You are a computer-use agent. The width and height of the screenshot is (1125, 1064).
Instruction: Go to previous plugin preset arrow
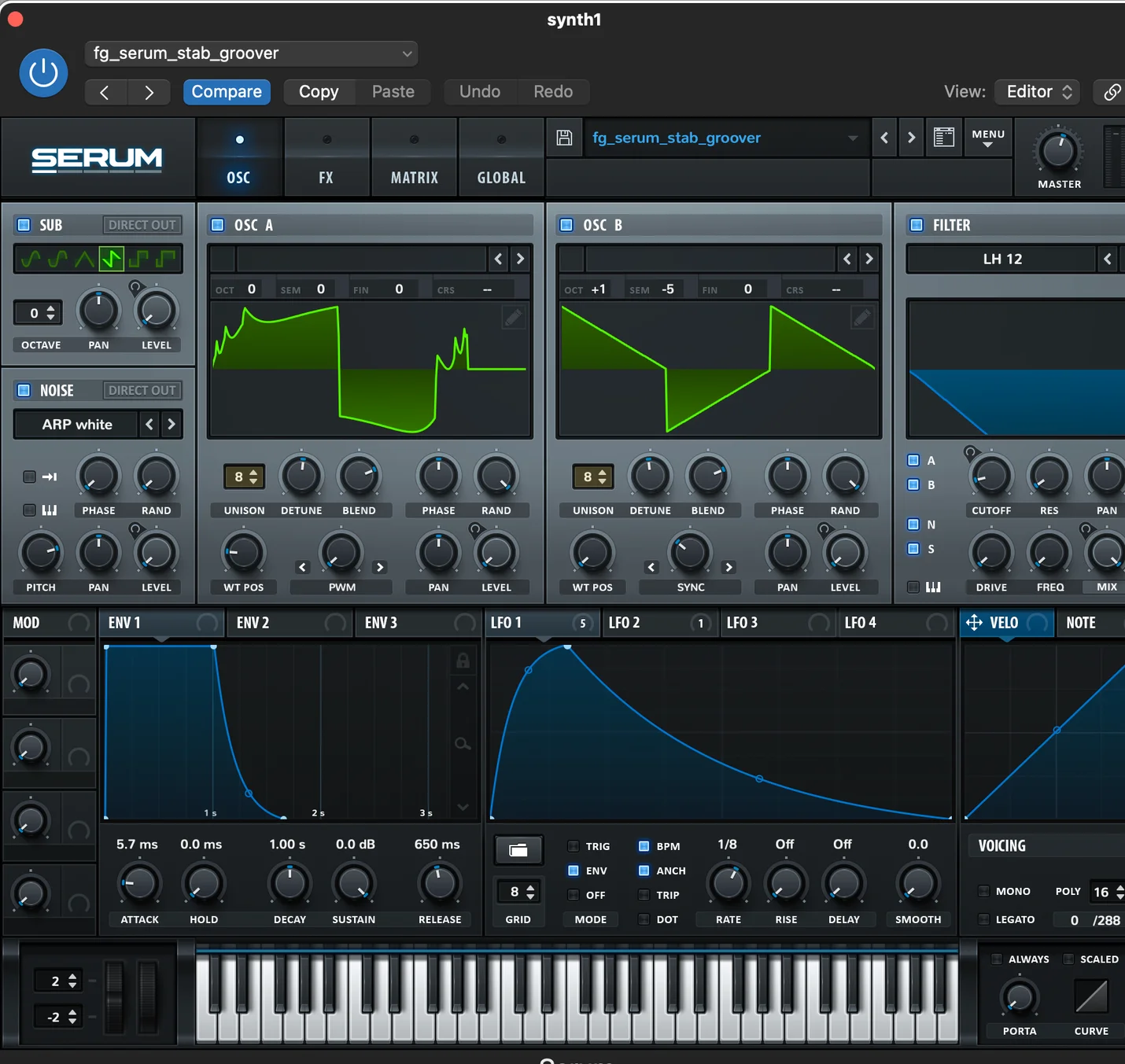point(105,92)
